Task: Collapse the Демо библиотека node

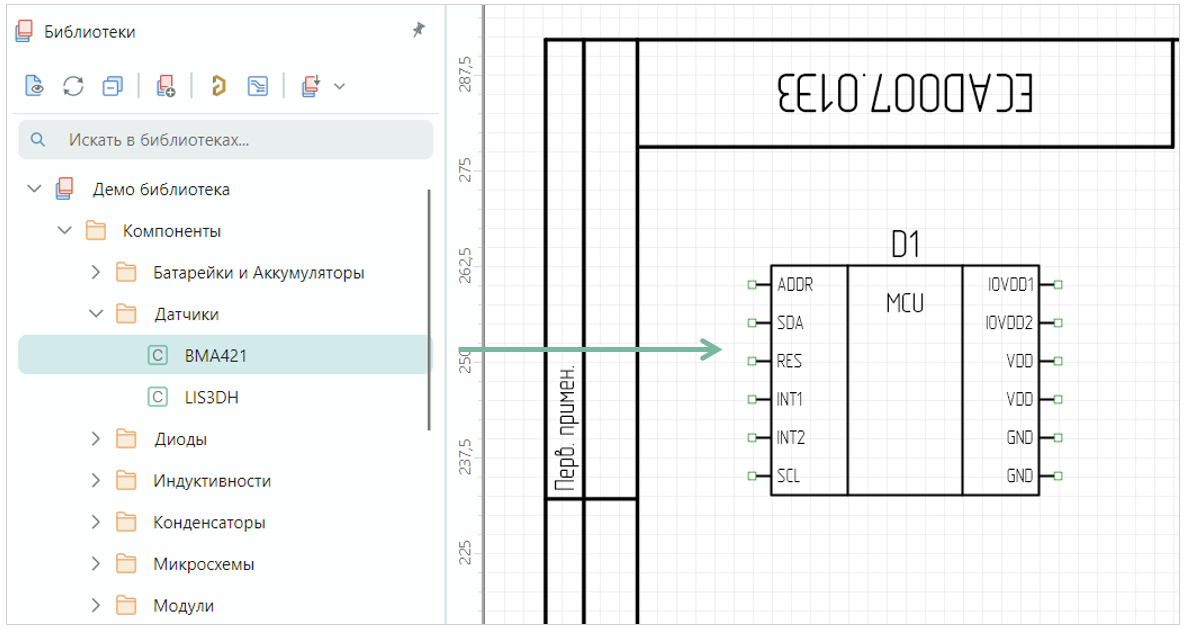Action: click(35, 189)
